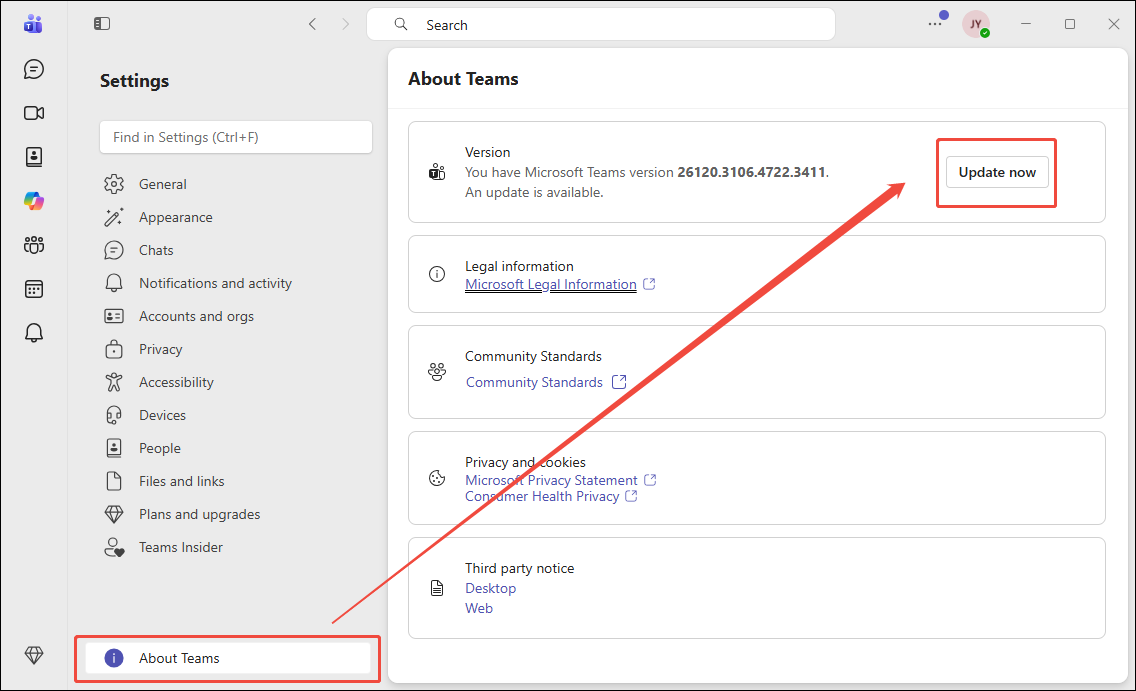Click the premium diamond icon at bottom-left
This screenshot has height=691, width=1136.
click(33, 656)
